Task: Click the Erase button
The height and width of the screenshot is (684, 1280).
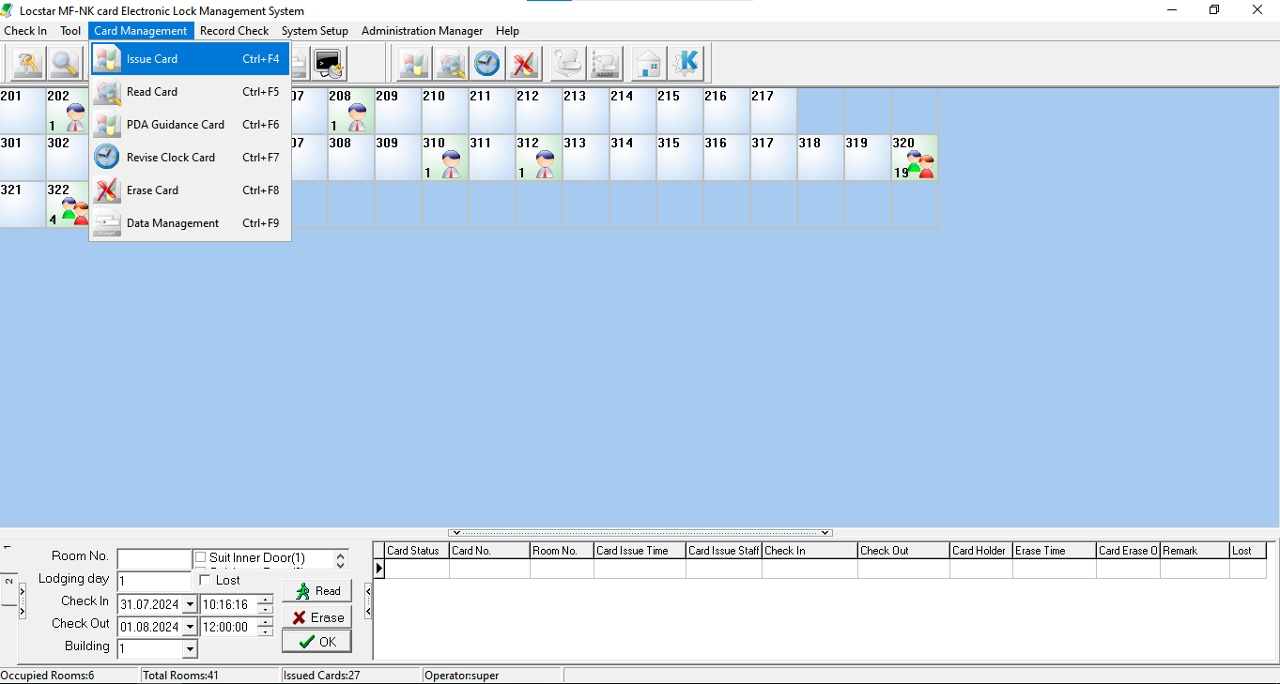Action: click(x=317, y=617)
